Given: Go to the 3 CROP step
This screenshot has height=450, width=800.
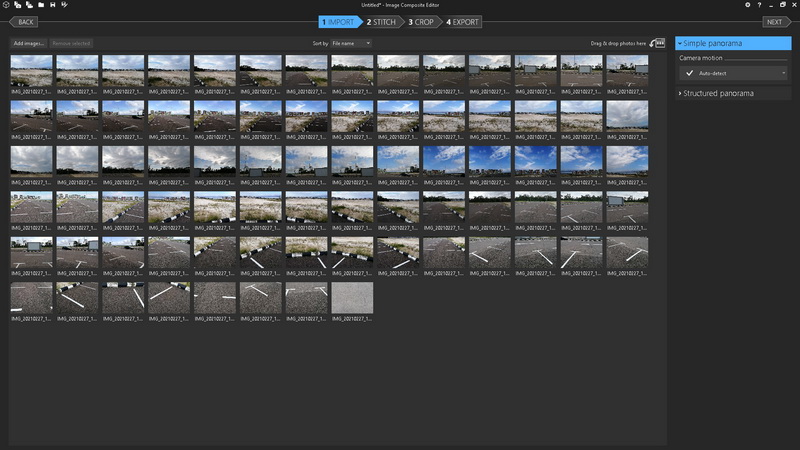Looking at the screenshot, I should click(x=423, y=21).
